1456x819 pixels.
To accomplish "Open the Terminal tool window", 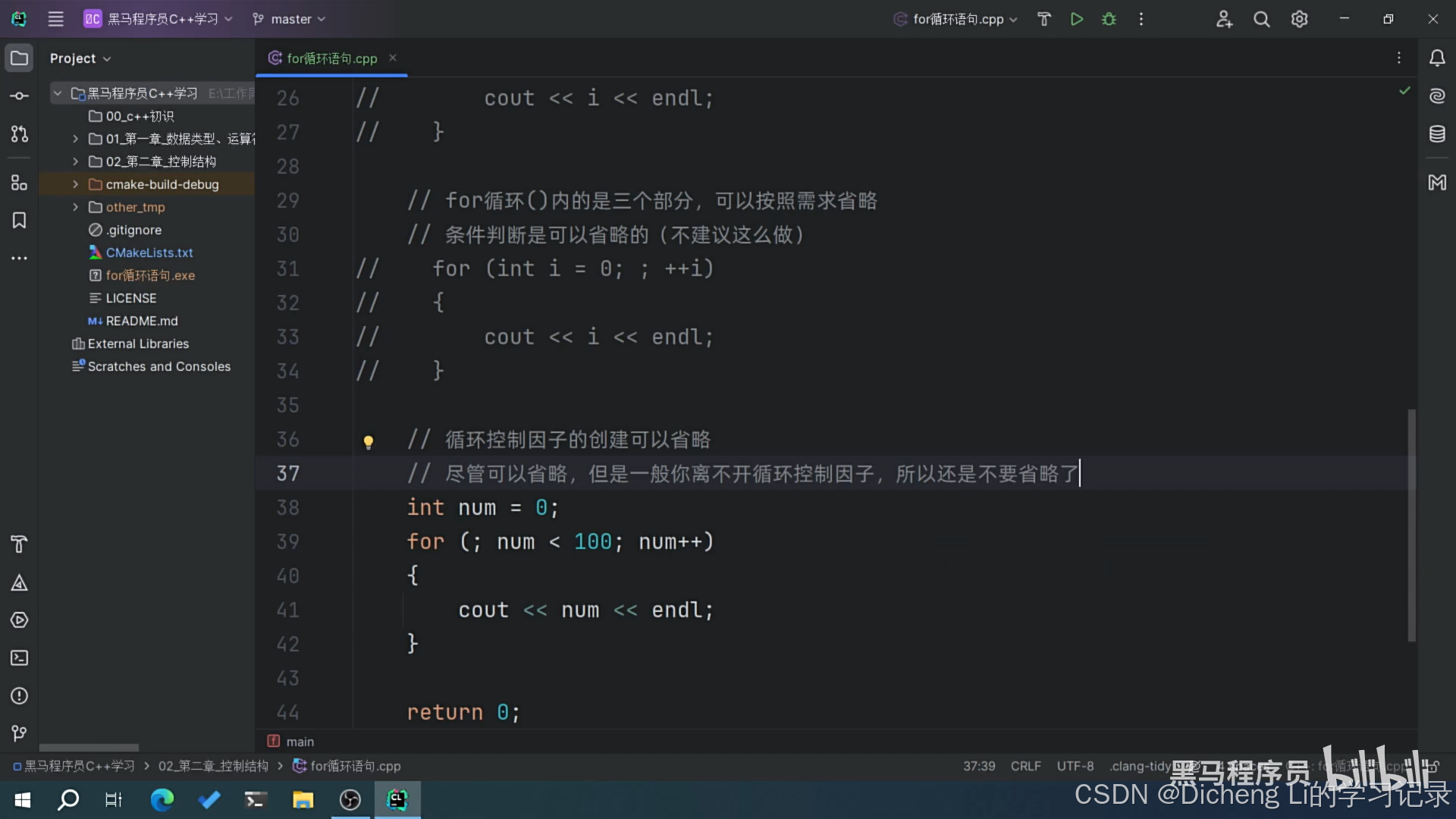I will point(19,658).
